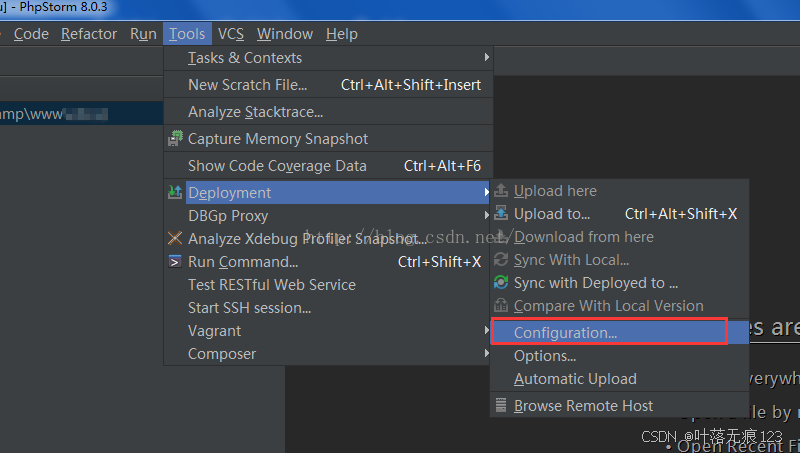Open the Composer submenu

pos(328,354)
